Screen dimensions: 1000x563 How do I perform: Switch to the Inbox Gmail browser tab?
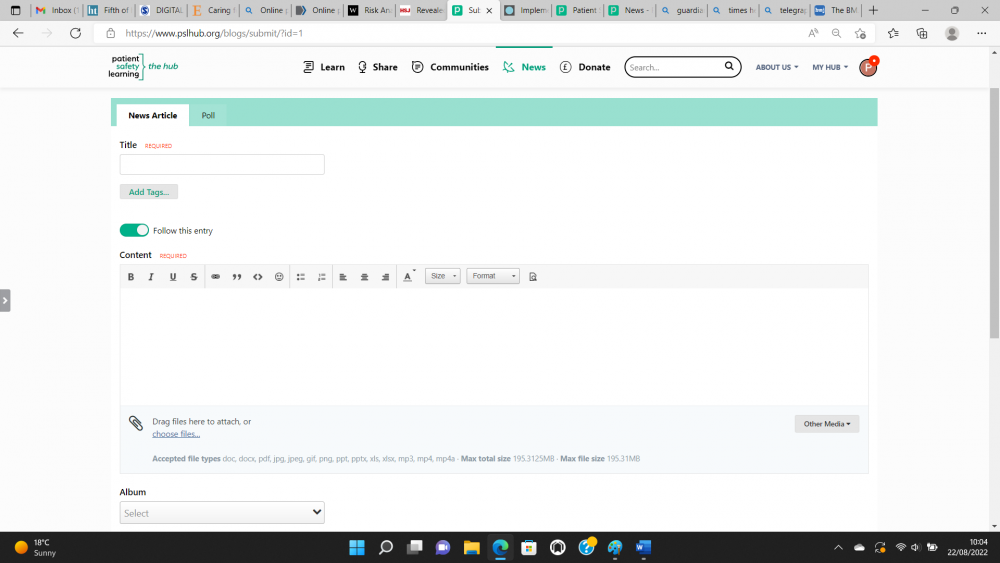click(57, 10)
